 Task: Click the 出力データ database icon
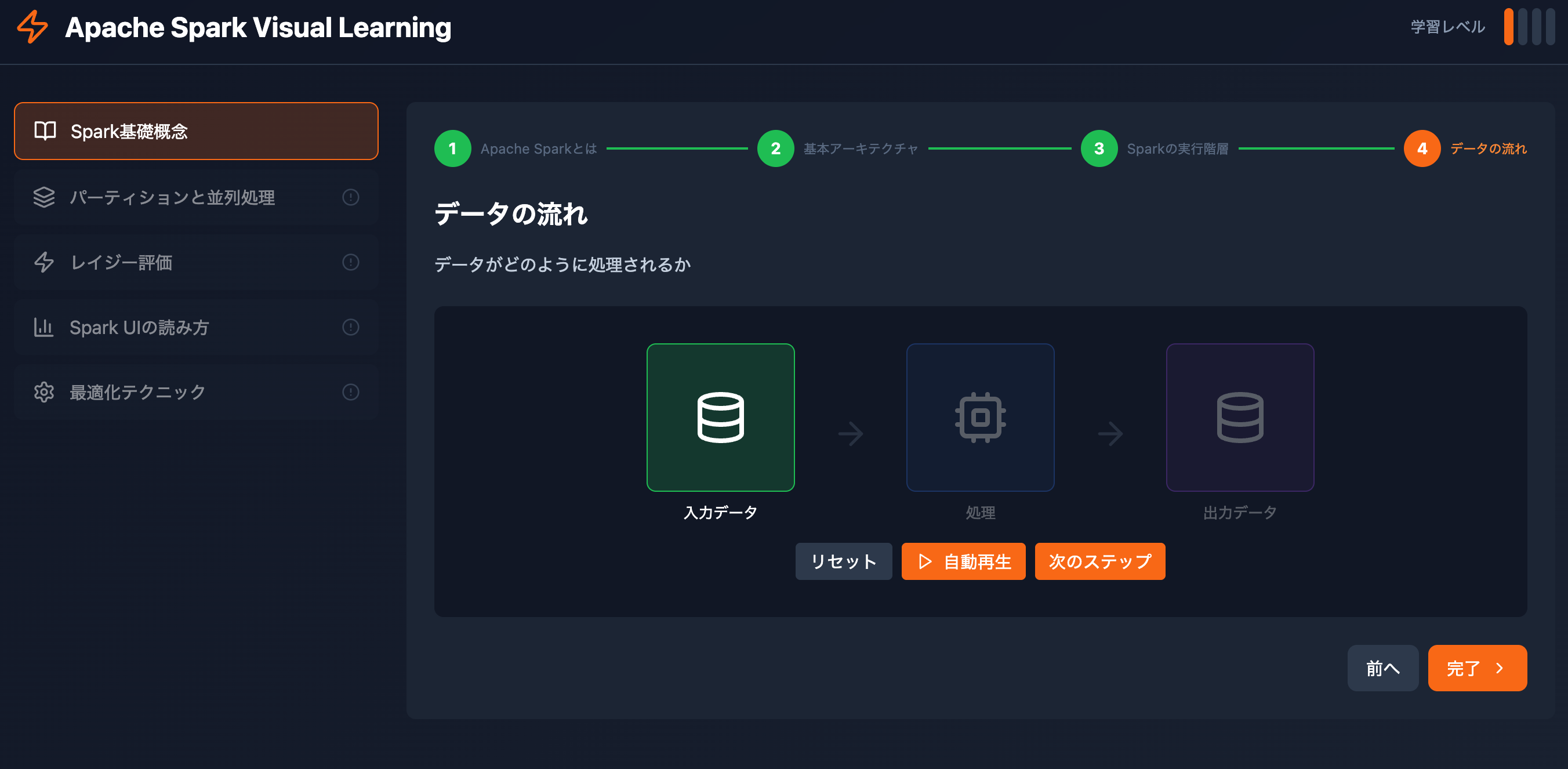pyautogui.click(x=1240, y=418)
